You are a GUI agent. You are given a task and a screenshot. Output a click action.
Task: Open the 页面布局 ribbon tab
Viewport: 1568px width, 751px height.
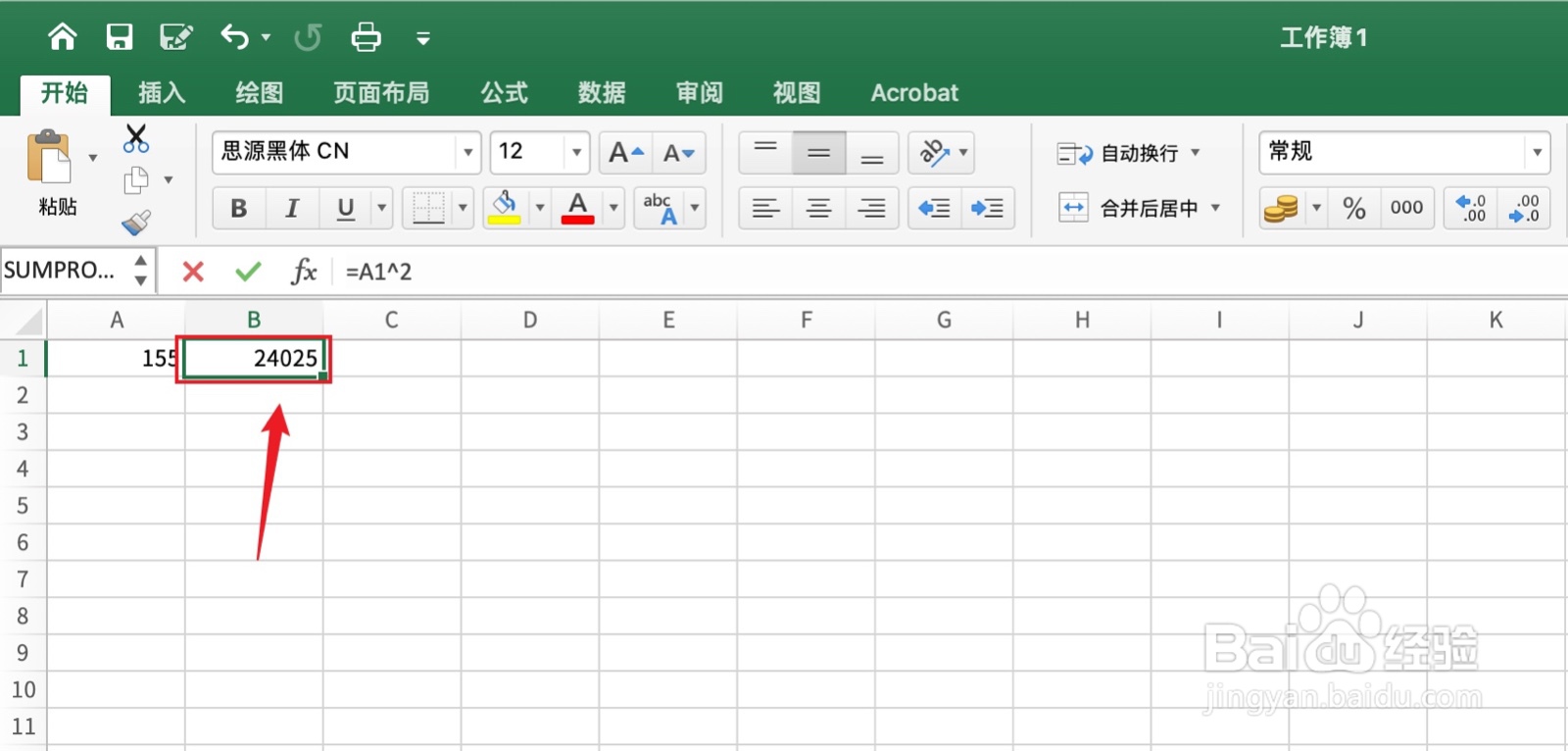382,93
